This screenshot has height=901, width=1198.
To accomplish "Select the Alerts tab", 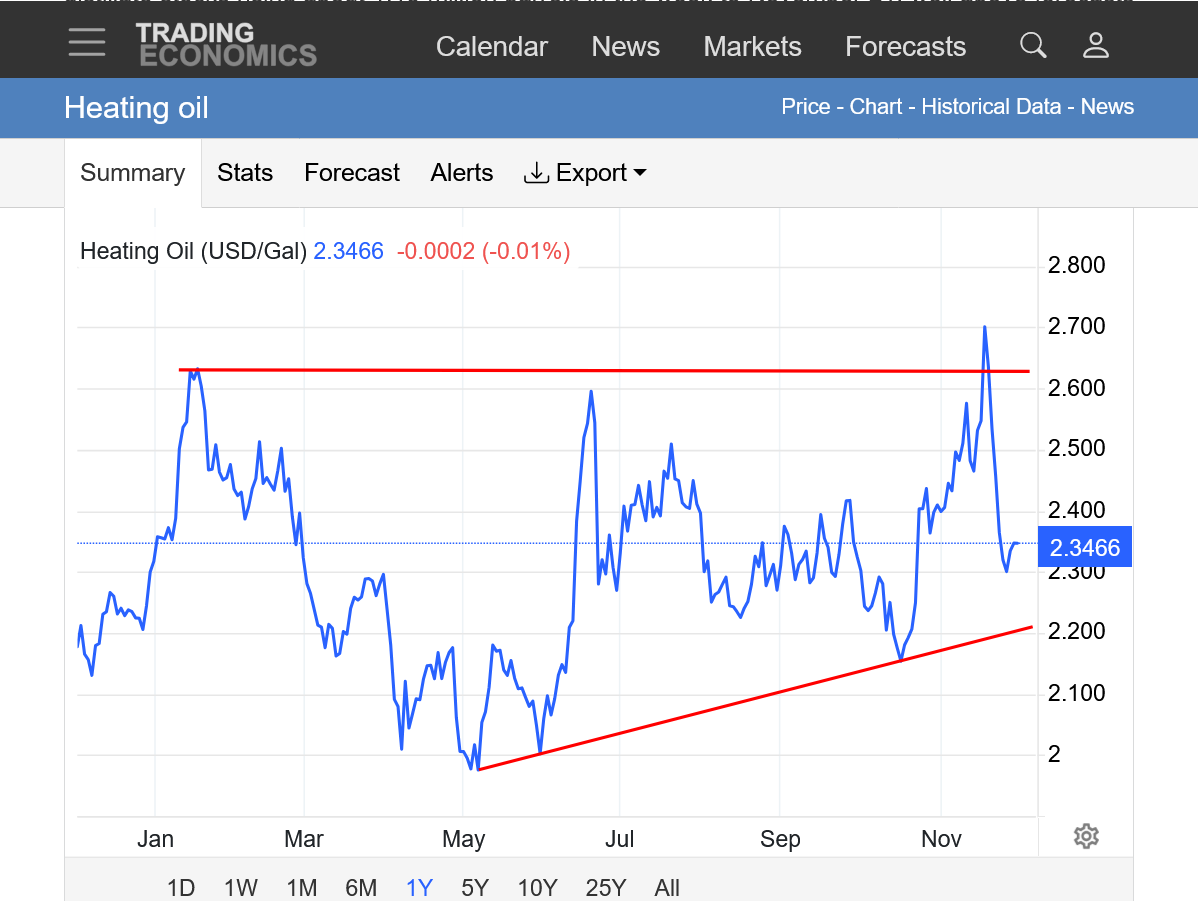I will click(462, 173).
